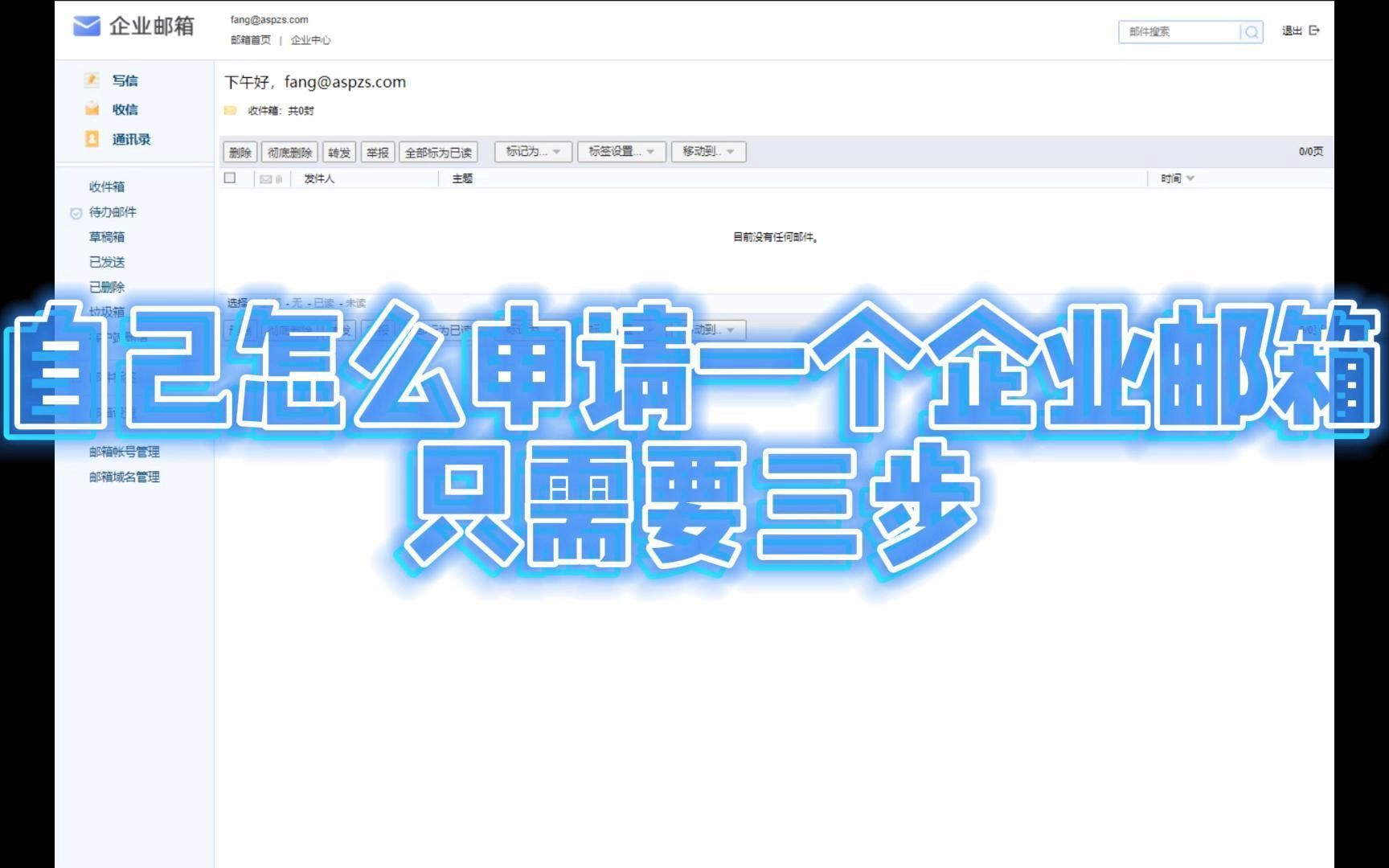Click the 转发 button
This screenshot has height=868, width=1389.
pos(339,152)
